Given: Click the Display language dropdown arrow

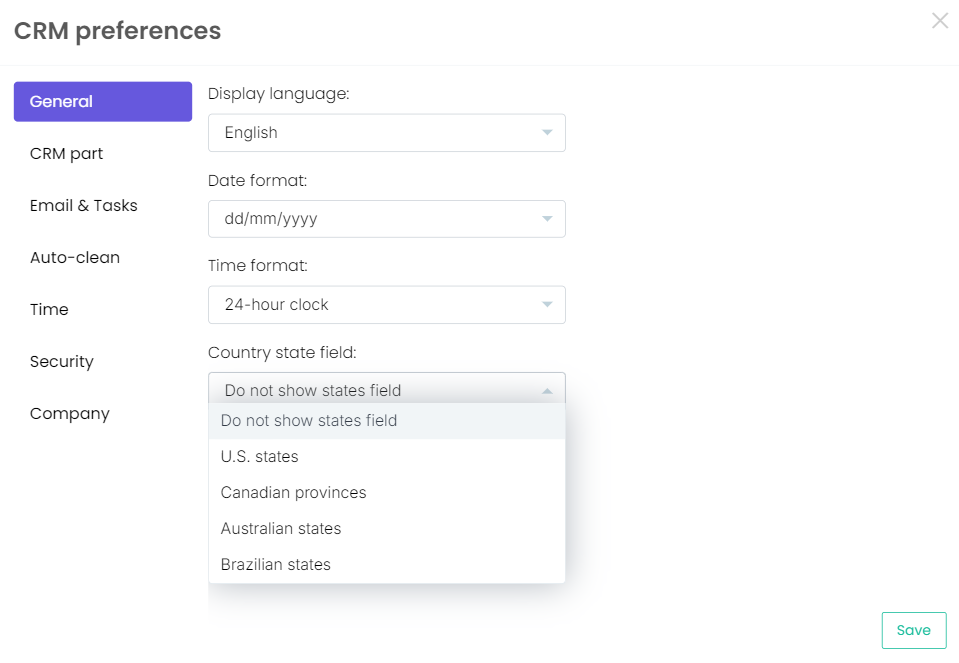Looking at the screenshot, I should [x=547, y=133].
